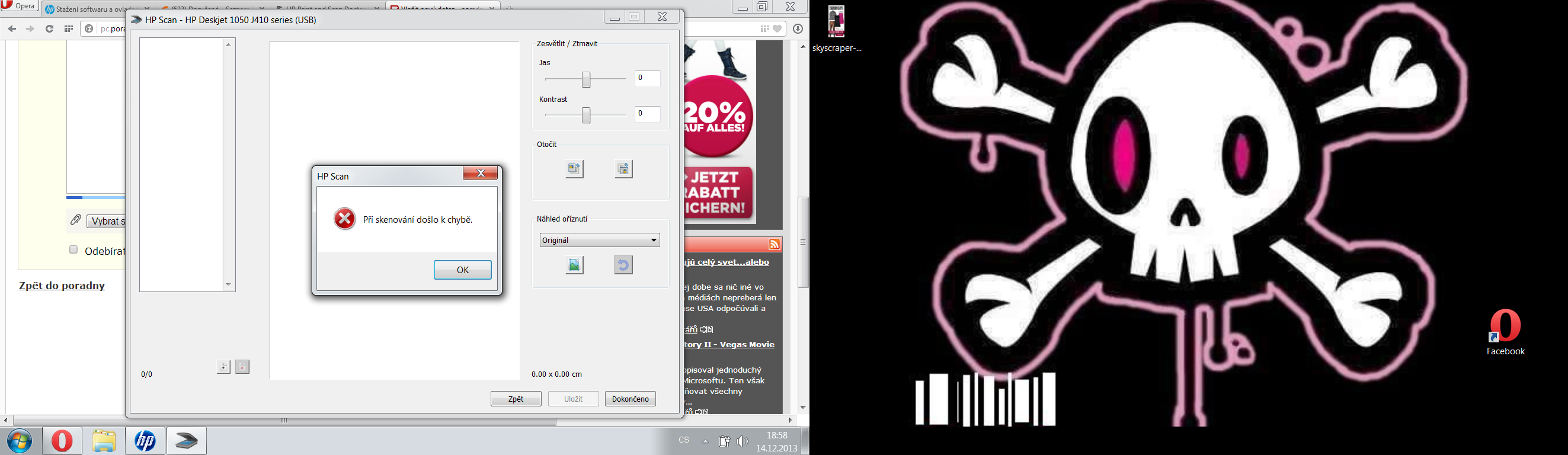The height and width of the screenshot is (455, 1568).
Task: Open Opera's downloads icon
Action: point(798,28)
